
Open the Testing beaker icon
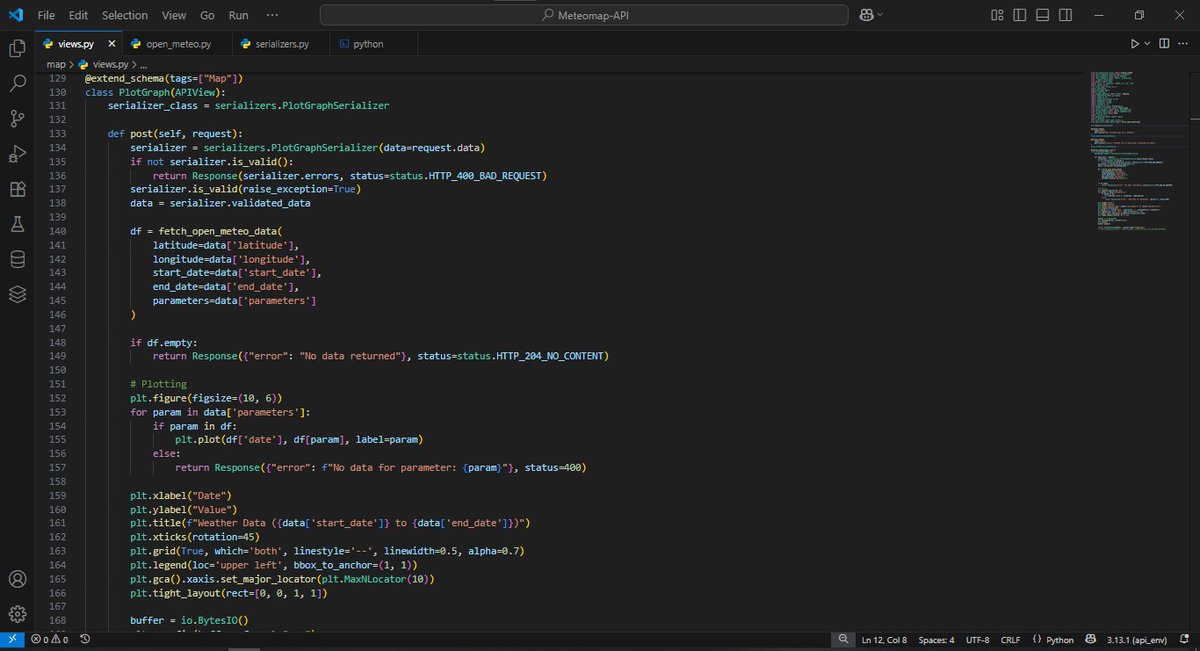pyautogui.click(x=15, y=224)
